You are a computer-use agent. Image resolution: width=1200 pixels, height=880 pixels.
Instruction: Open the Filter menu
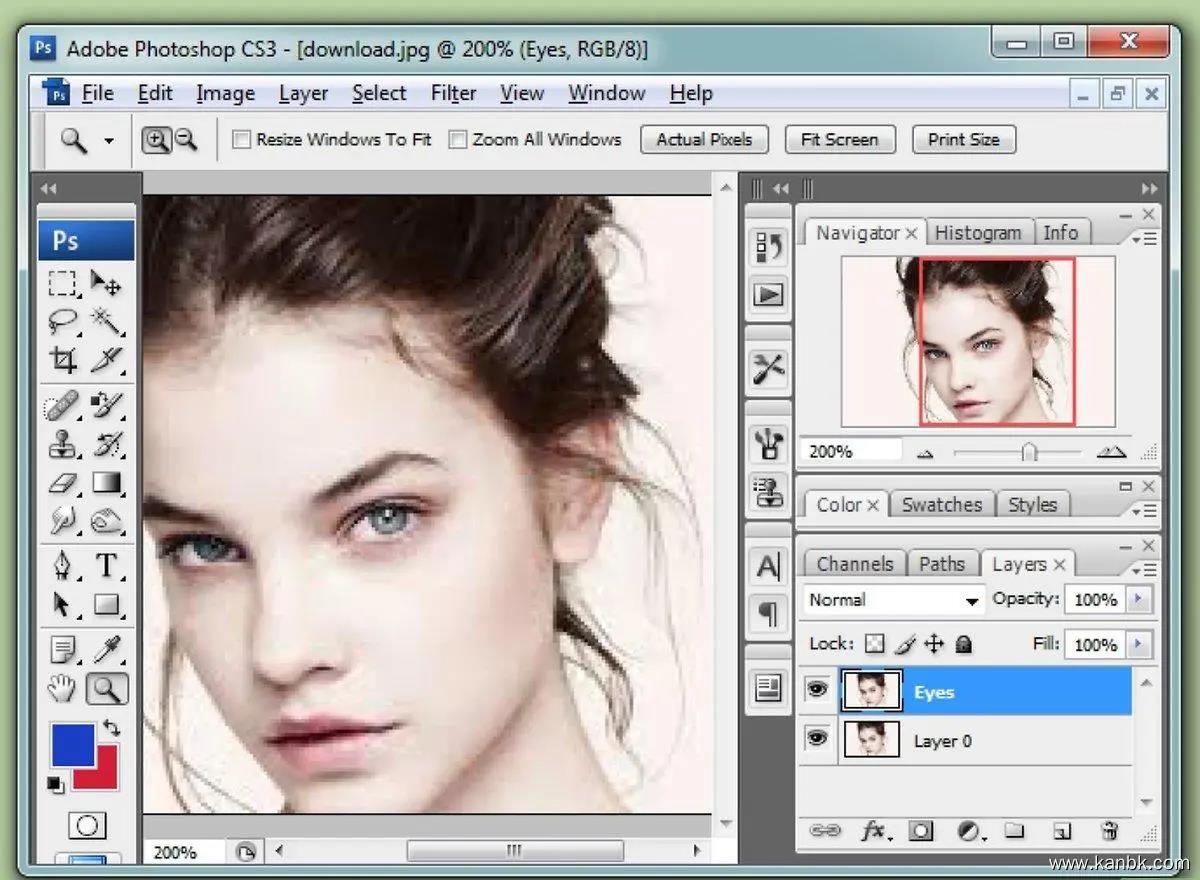(453, 94)
